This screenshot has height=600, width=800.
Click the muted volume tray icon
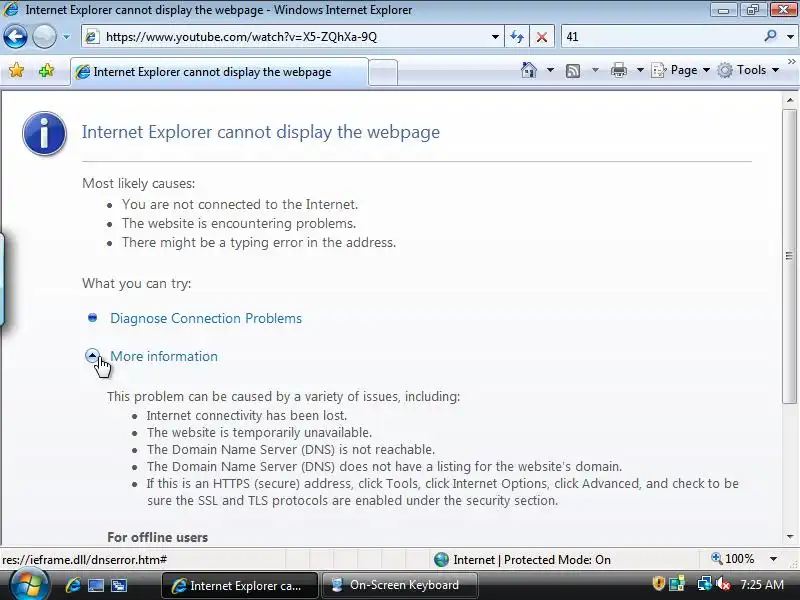click(723, 584)
